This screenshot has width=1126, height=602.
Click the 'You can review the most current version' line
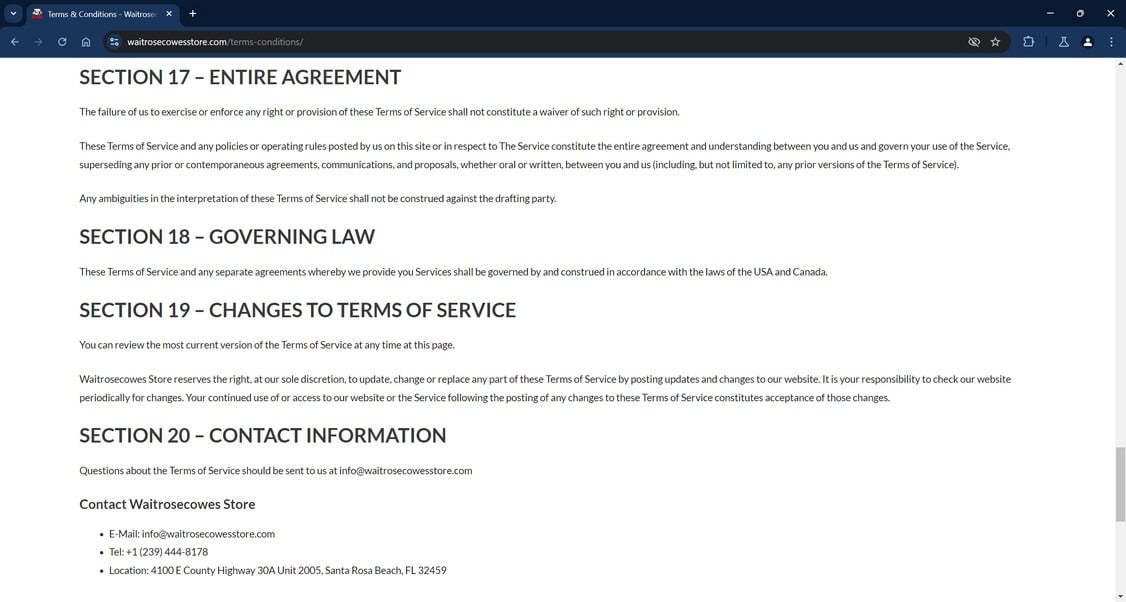click(267, 345)
